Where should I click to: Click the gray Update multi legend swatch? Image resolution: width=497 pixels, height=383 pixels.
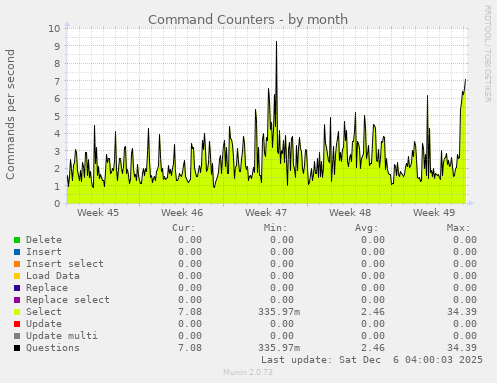pyautogui.click(x=17, y=336)
